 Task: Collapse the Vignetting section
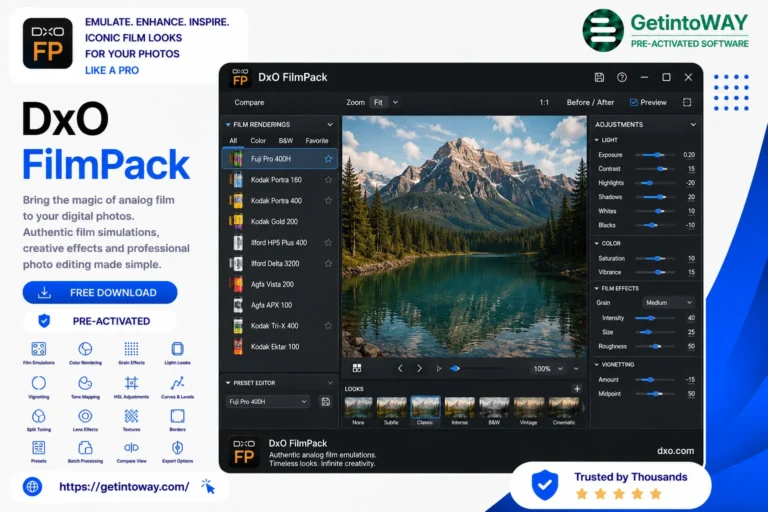[597, 365]
